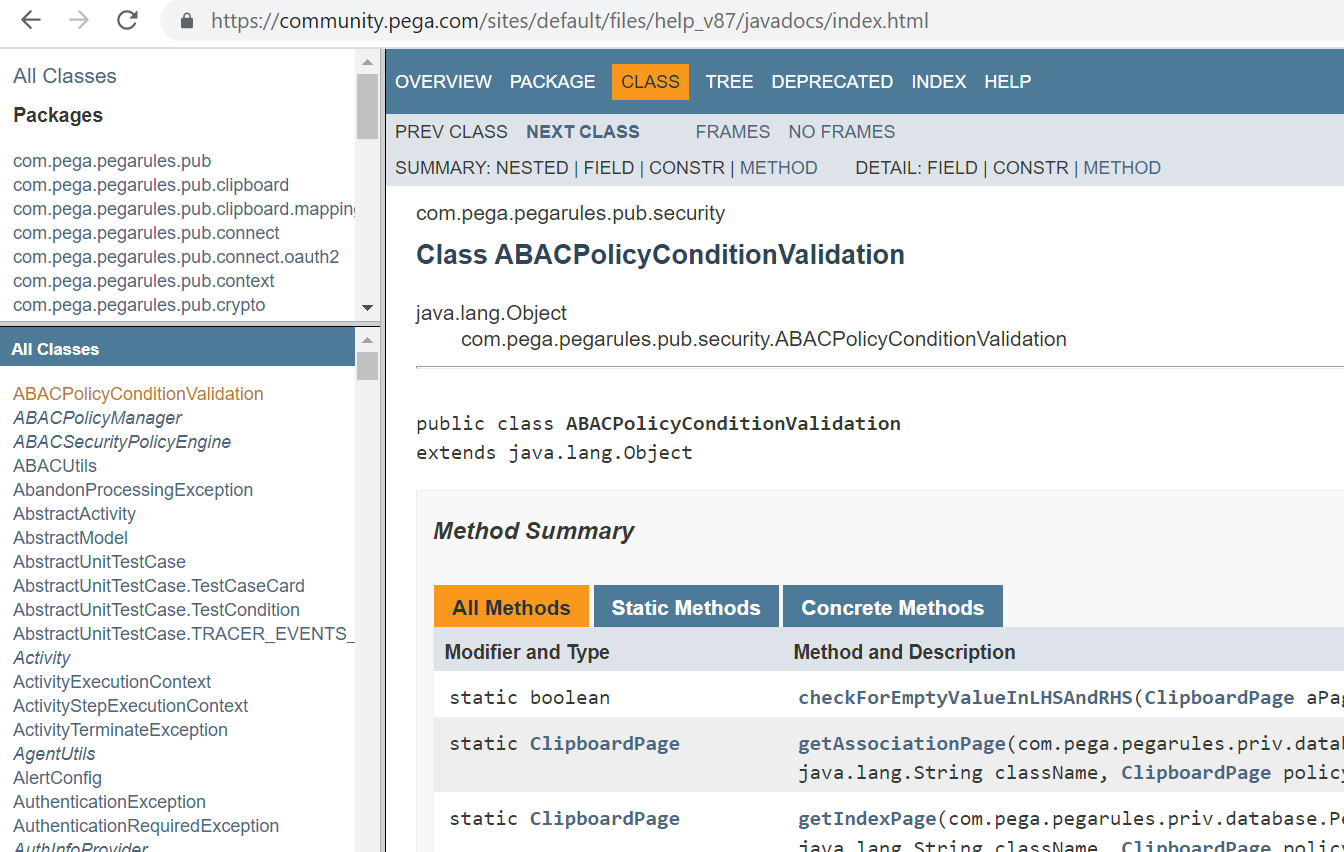This screenshot has width=1344, height=852.
Task: Switch to the Static Methods tab
Action: [685, 606]
